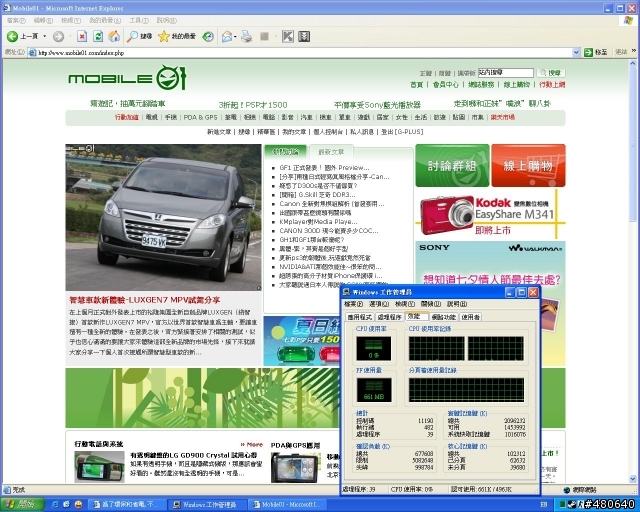Switch to the 使用者 tab in Task Manager
The width and height of the screenshot is (640, 512).
coord(471,317)
